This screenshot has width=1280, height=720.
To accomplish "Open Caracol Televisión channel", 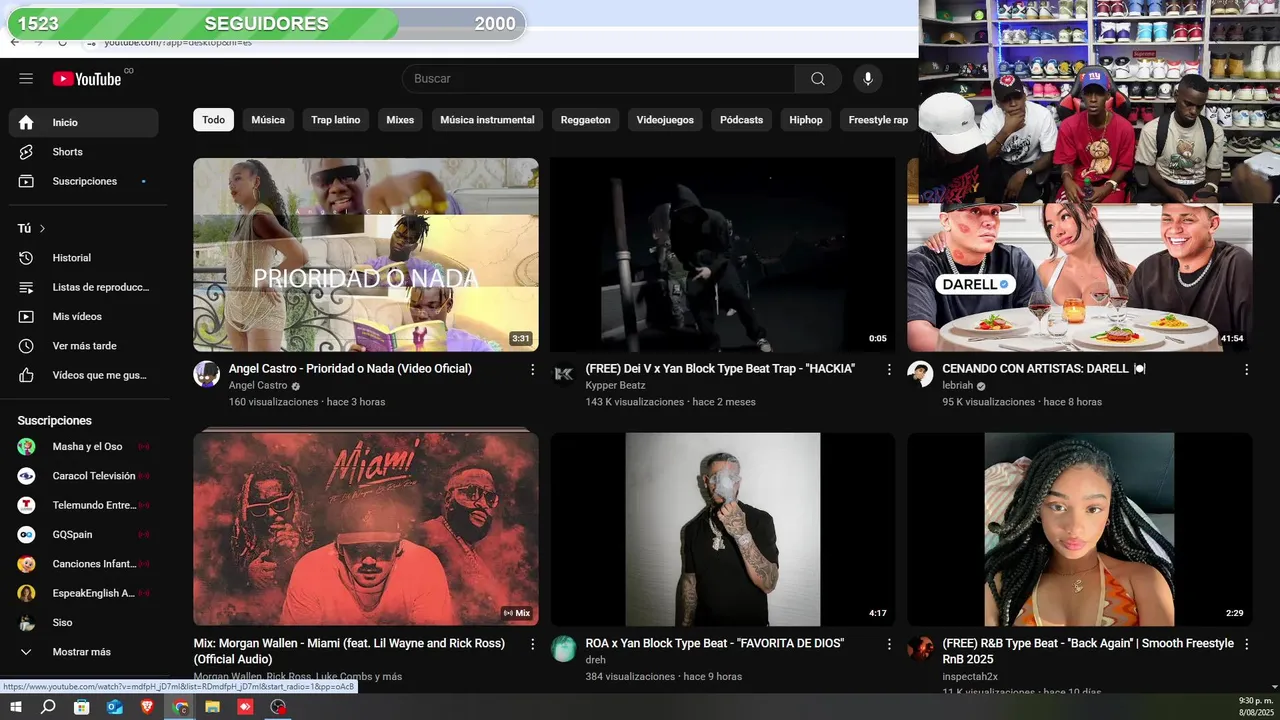I will pos(84,476).
